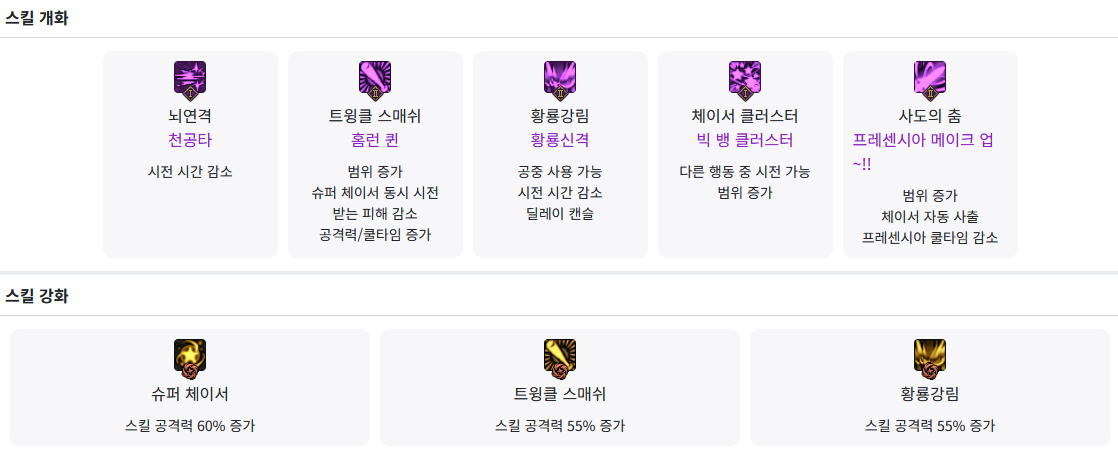The height and width of the screenshot is (451, 1118).
Task: Click the 체이서 클러스터 skill icon
Action: pos(745,78)
